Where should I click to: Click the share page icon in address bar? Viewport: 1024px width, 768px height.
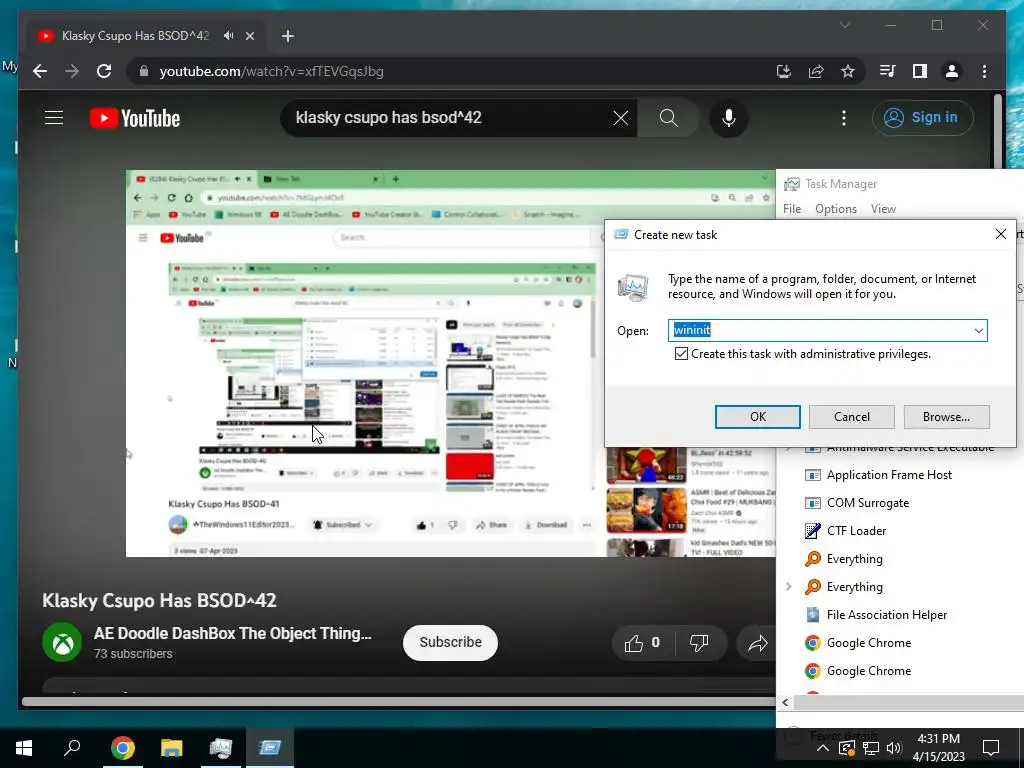pyautogui.click(x=816, y=71)
